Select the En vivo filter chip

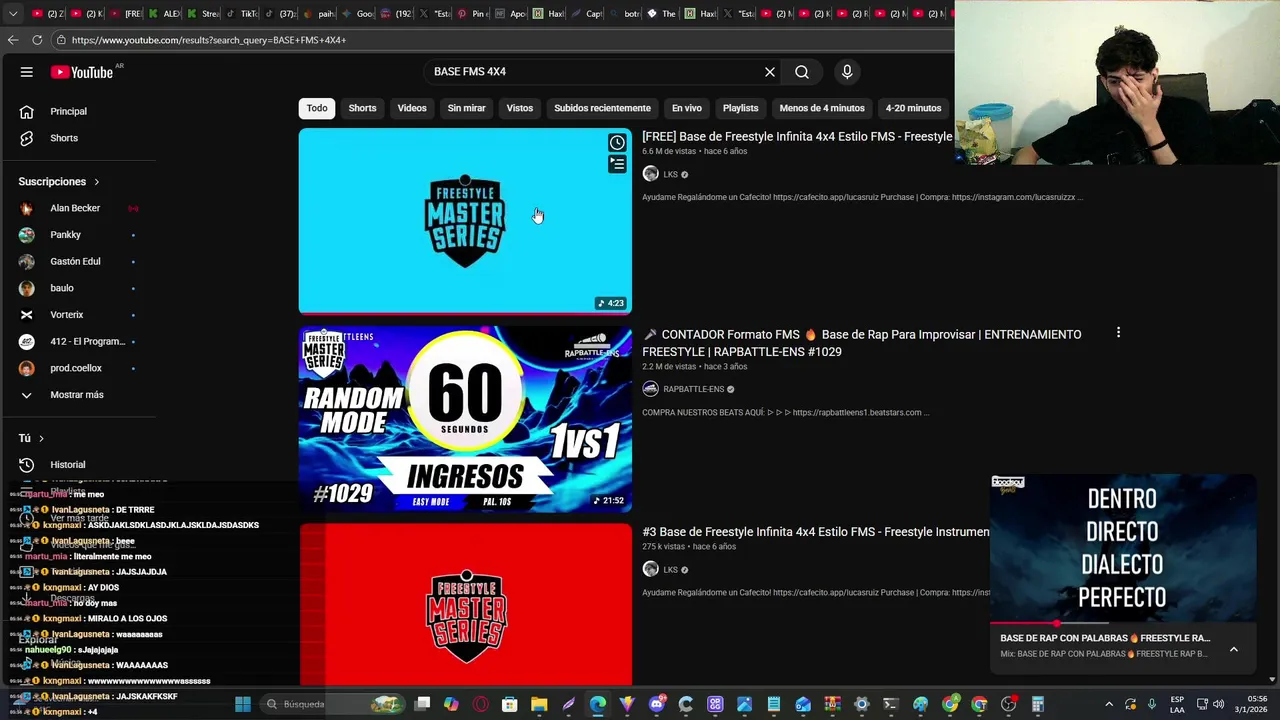(x=687, y=108)
